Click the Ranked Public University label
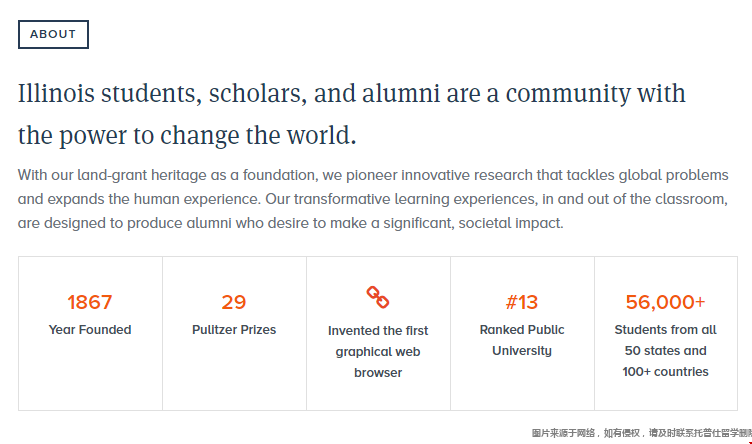752x444 pixels. [x=522, y=340]
